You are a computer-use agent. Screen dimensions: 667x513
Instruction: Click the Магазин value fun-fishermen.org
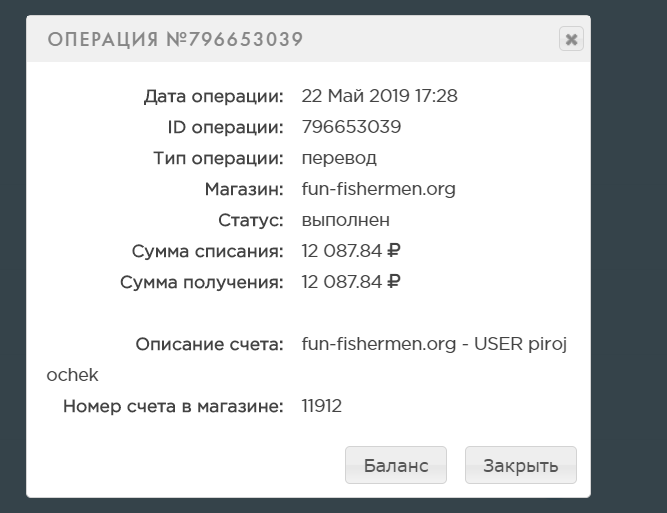[x=379, y=189]
